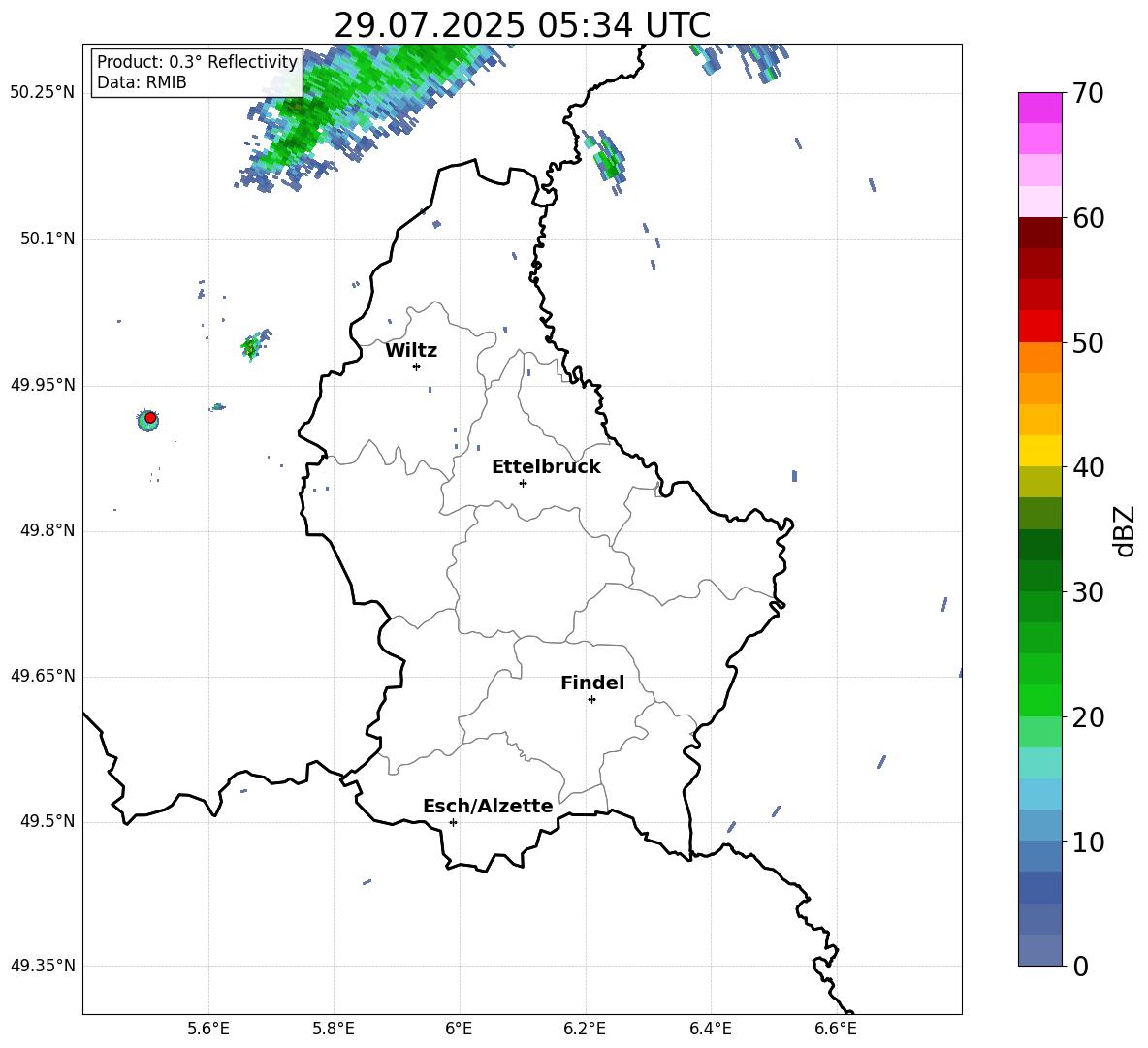1148x1048 pixels.
Task: Click the Esch/Alzette station label
Action: tap(489, 806)
